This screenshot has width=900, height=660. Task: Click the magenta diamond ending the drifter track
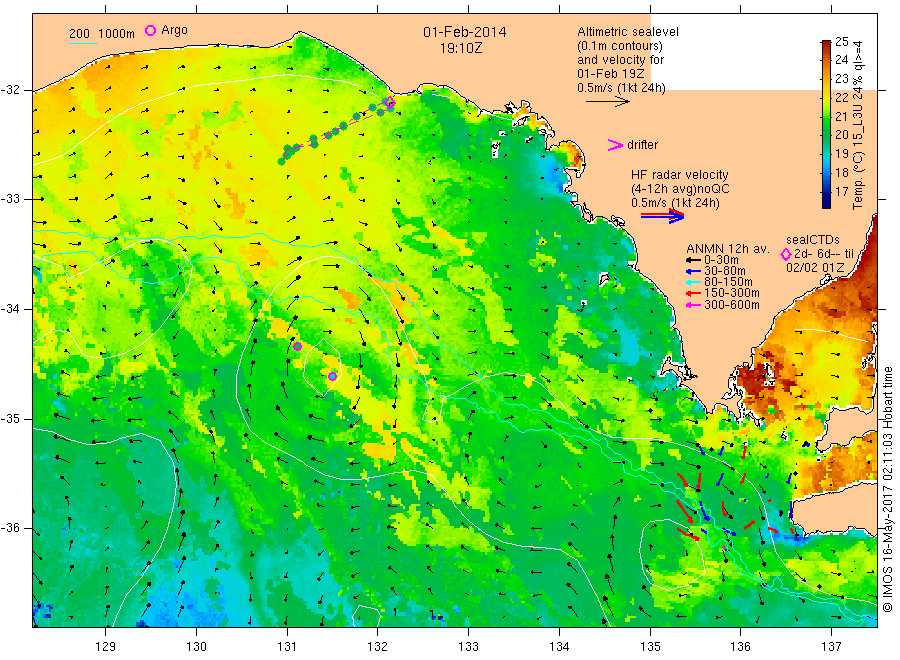click(390, 103)
